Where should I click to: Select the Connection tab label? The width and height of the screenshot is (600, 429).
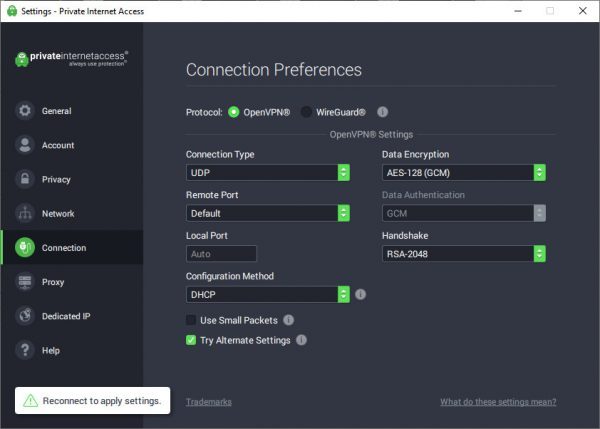coord(64,248)
